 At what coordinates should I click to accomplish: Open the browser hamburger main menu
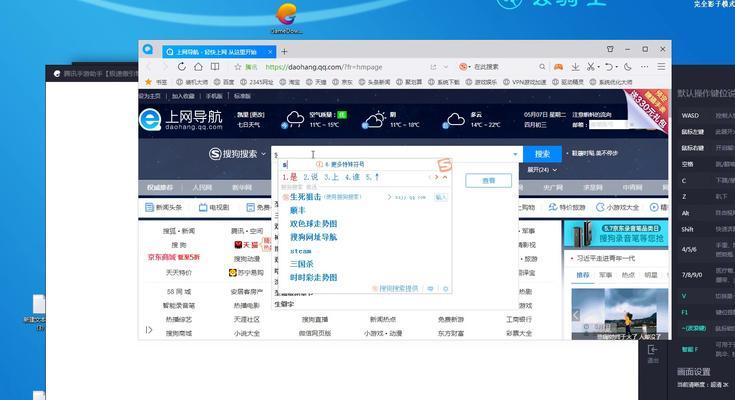coord(661,67)
